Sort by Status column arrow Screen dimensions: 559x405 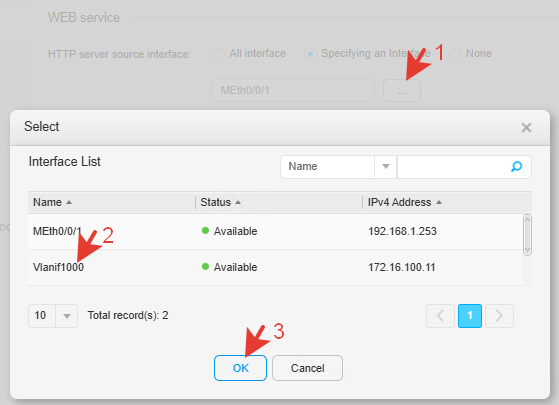tap(238, 202)
